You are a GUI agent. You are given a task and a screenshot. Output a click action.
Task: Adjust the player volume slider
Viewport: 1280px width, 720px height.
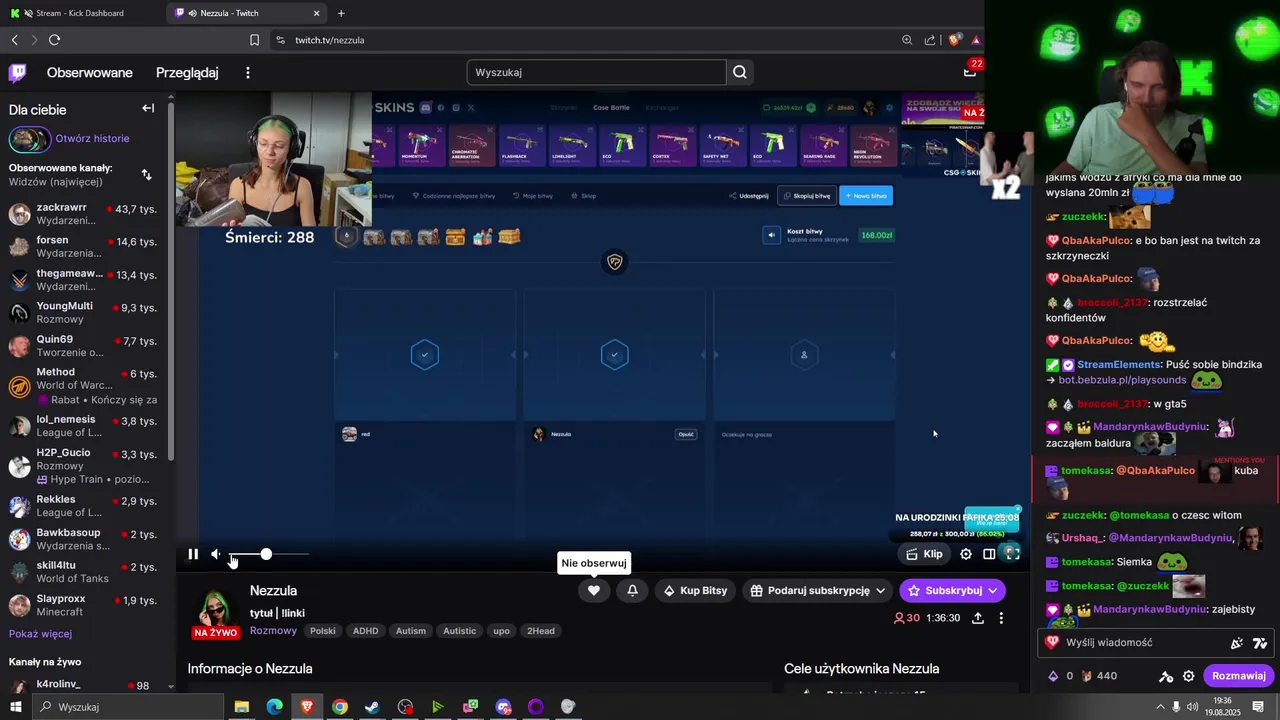click(x=270, y=554)
